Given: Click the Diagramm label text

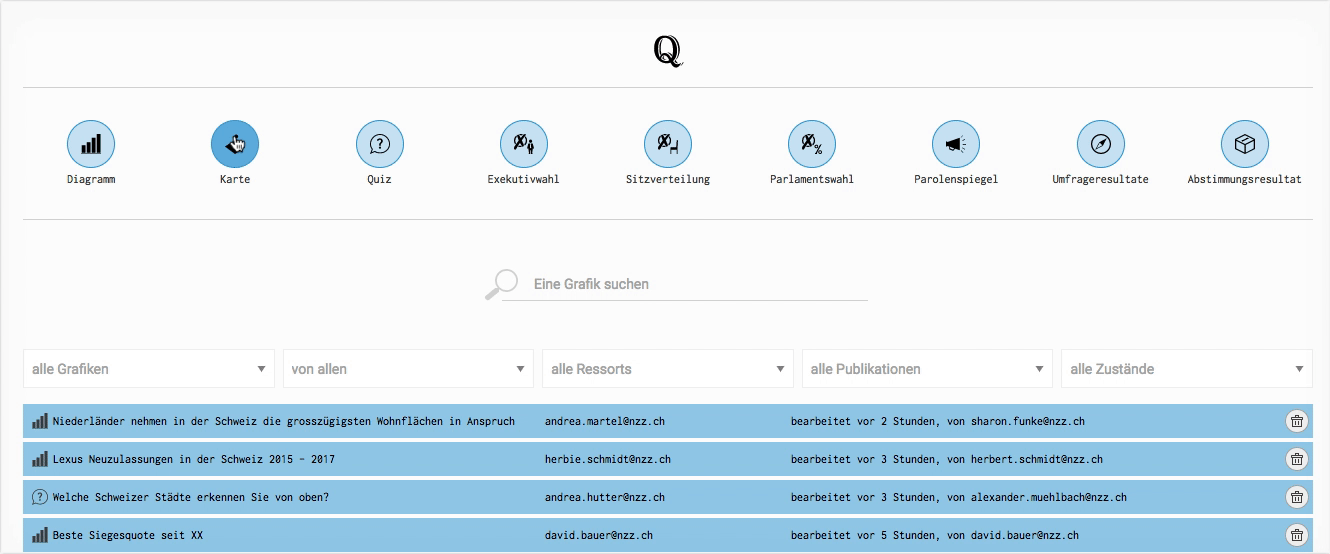Looking at the screenshot, I should [91, 180].
